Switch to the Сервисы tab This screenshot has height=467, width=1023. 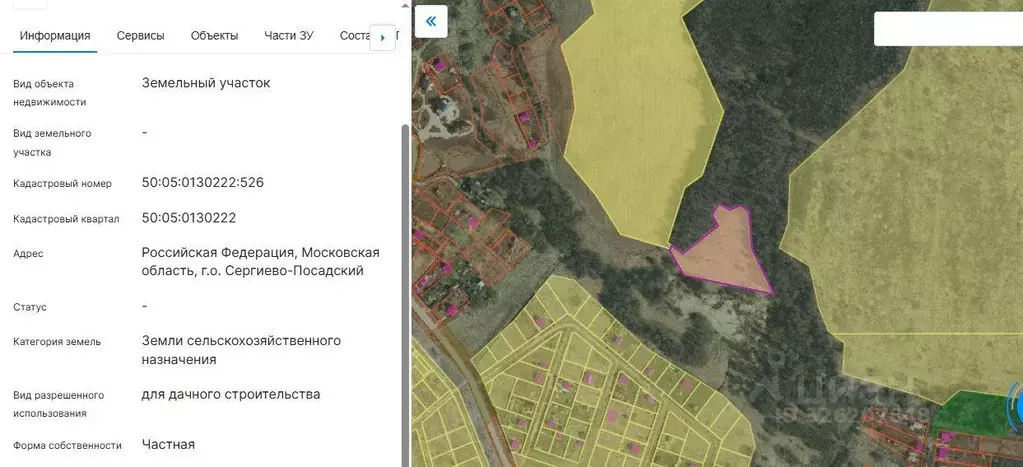140,36
